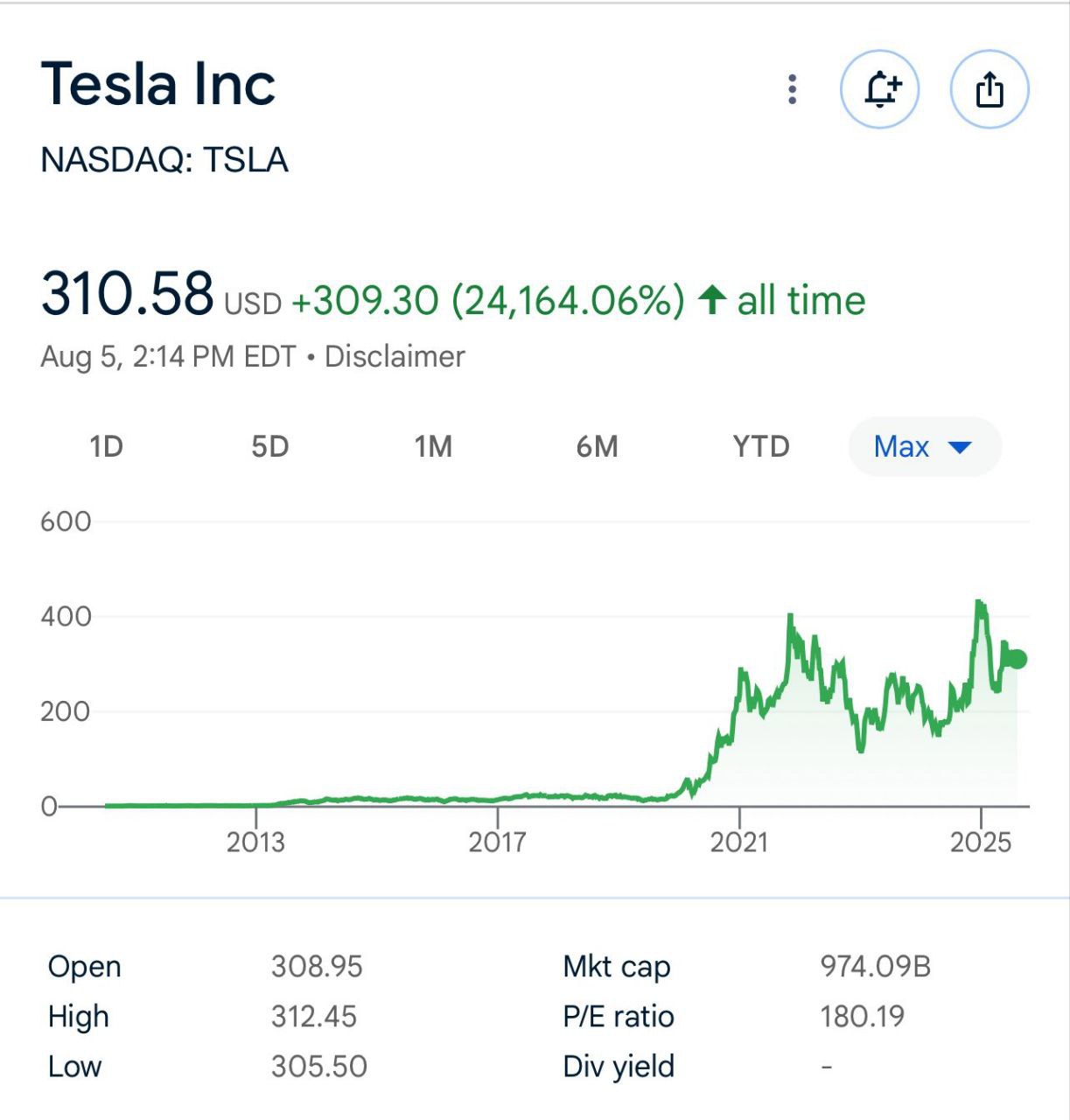Click the 2025 marker on chart axis
The width and height of the screenshot is (1070, 1120).
pos(981,842)
